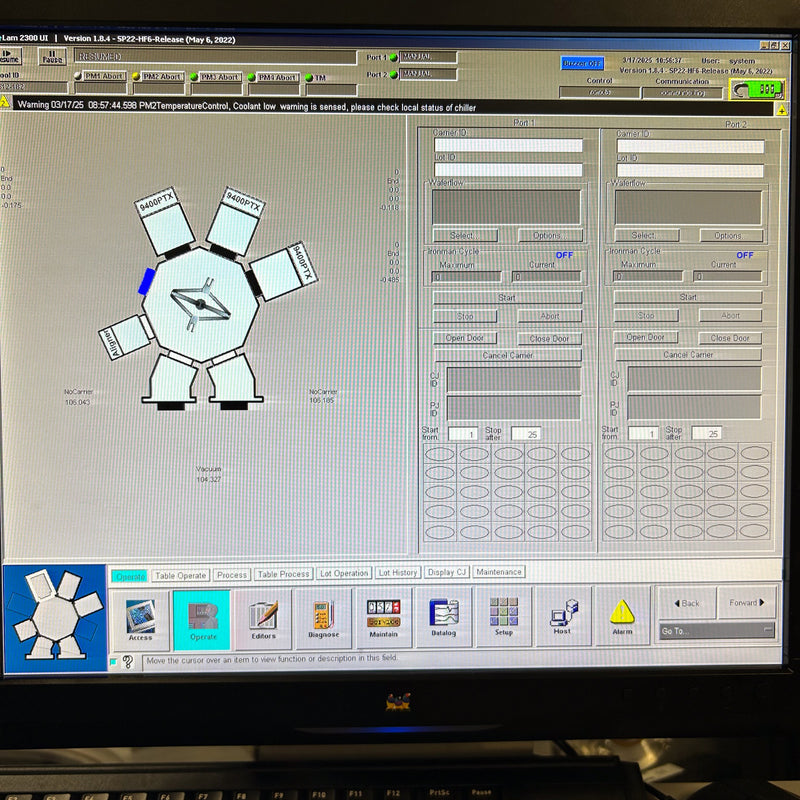Click the help question mark icon
The image size is (800, 800).
128,661
